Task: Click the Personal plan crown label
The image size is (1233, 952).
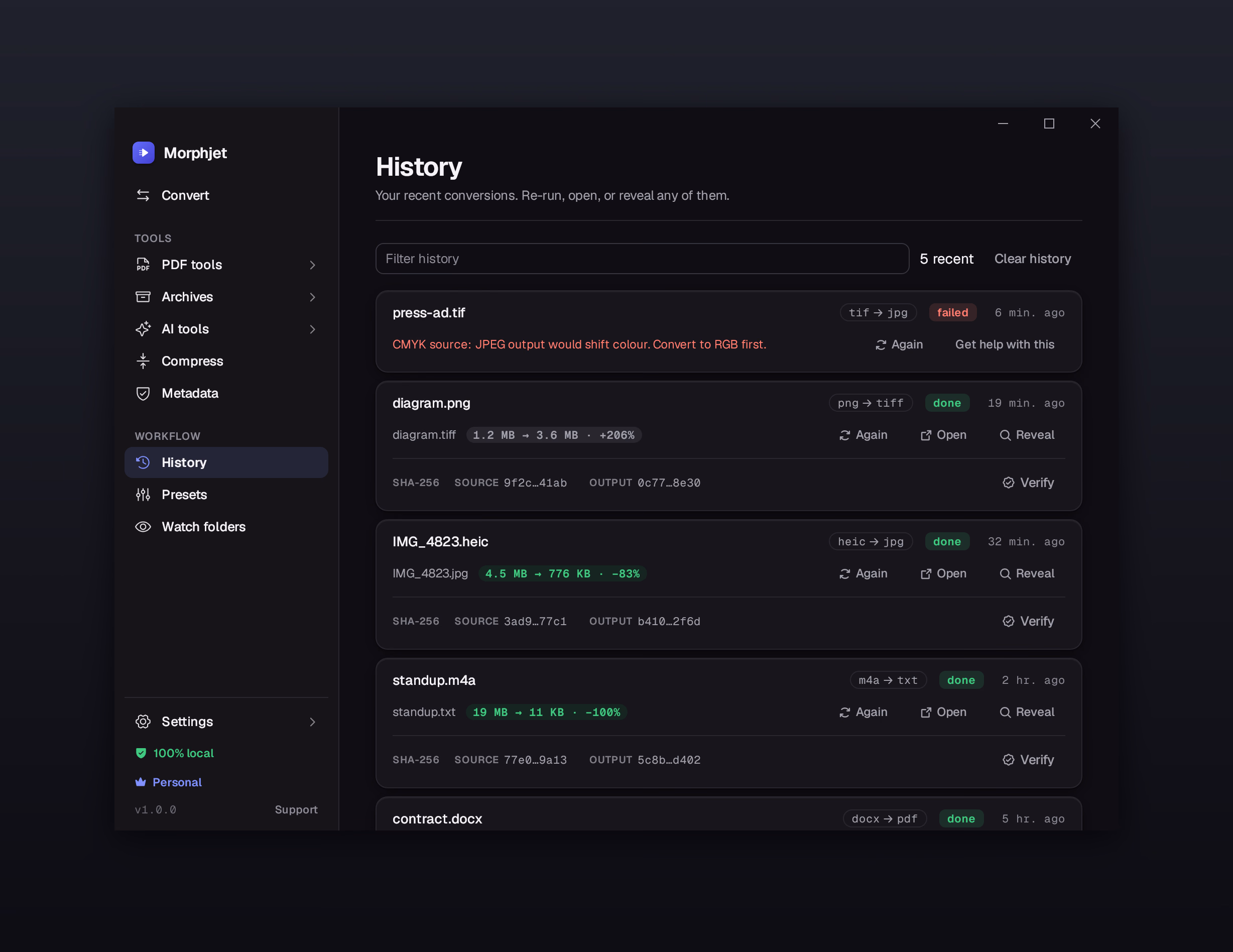Action: pyautogui.click(x=168, y=782)
